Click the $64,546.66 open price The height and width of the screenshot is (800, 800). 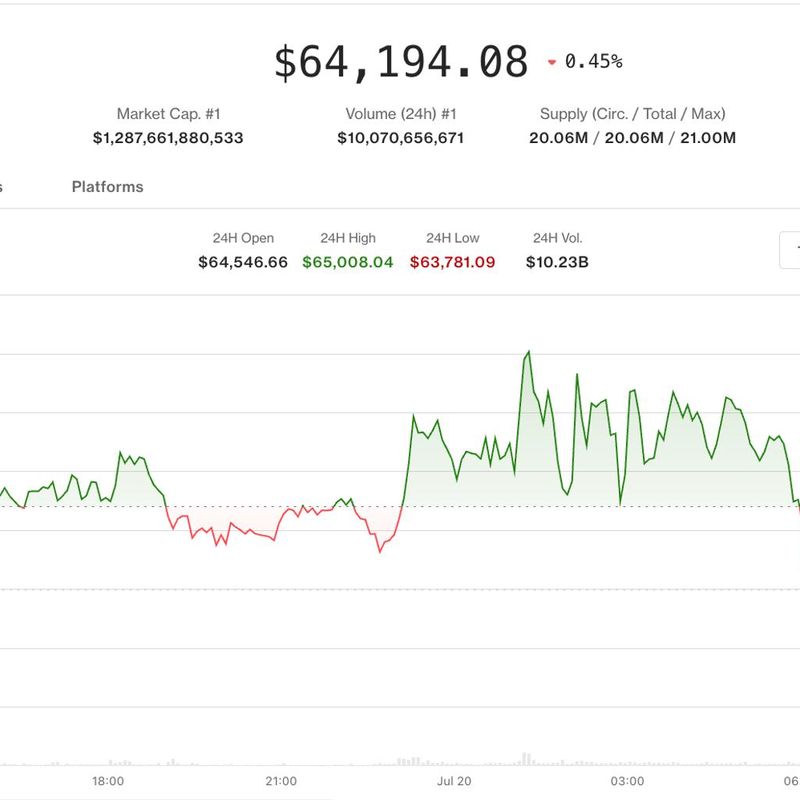(243, 262)
